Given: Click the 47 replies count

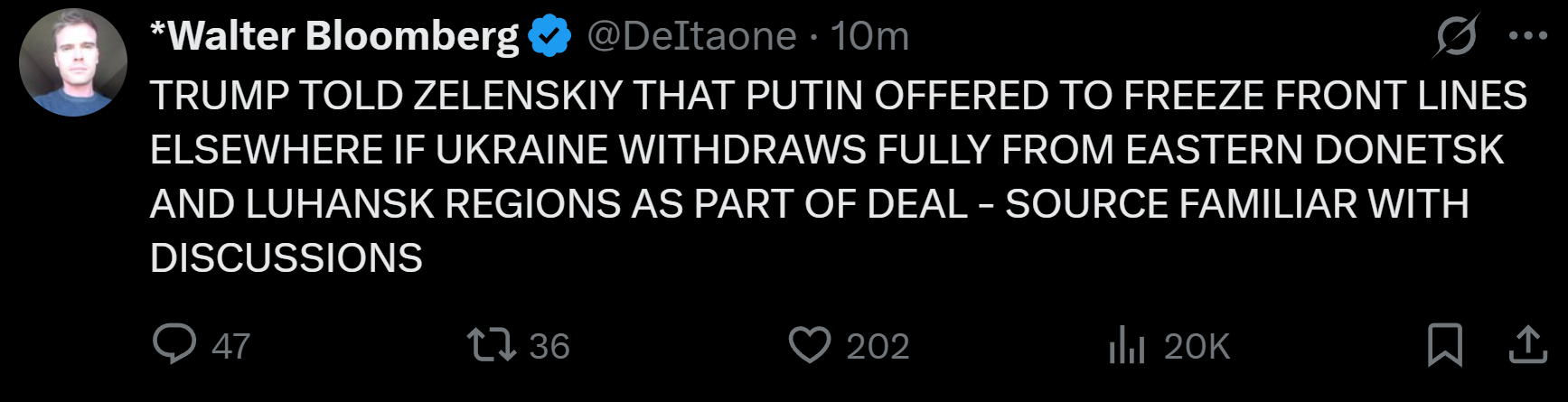Looking at the screenshot, I should click(x=230, y=346).
